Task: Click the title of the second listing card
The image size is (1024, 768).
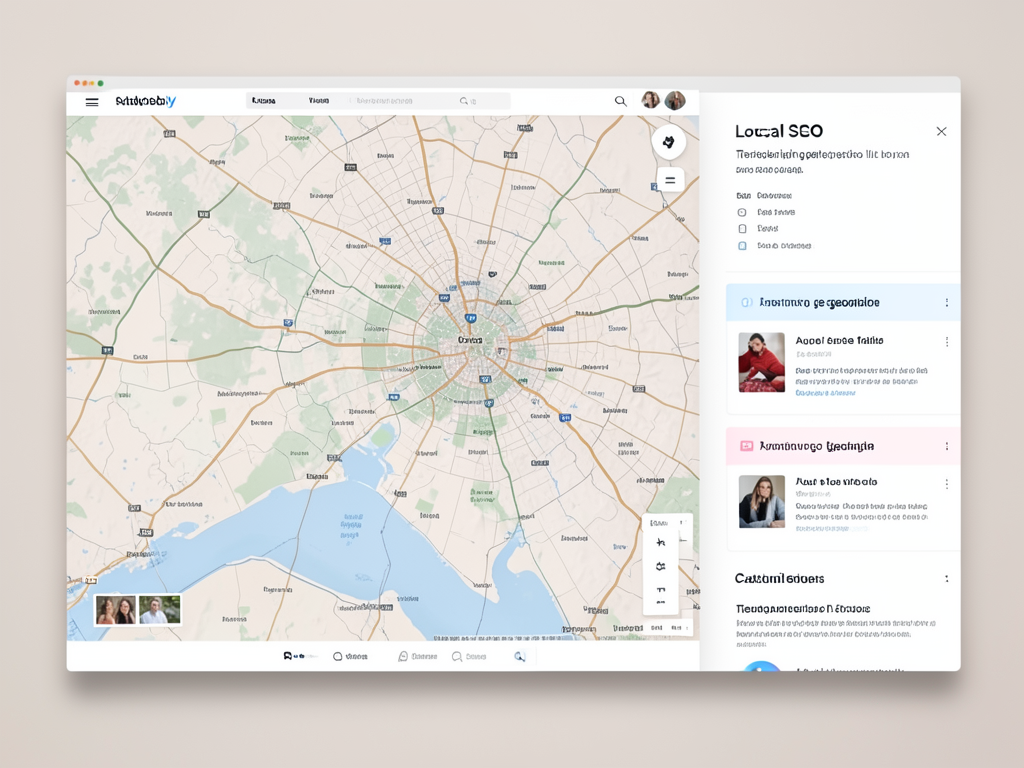Action: (836, 481)
